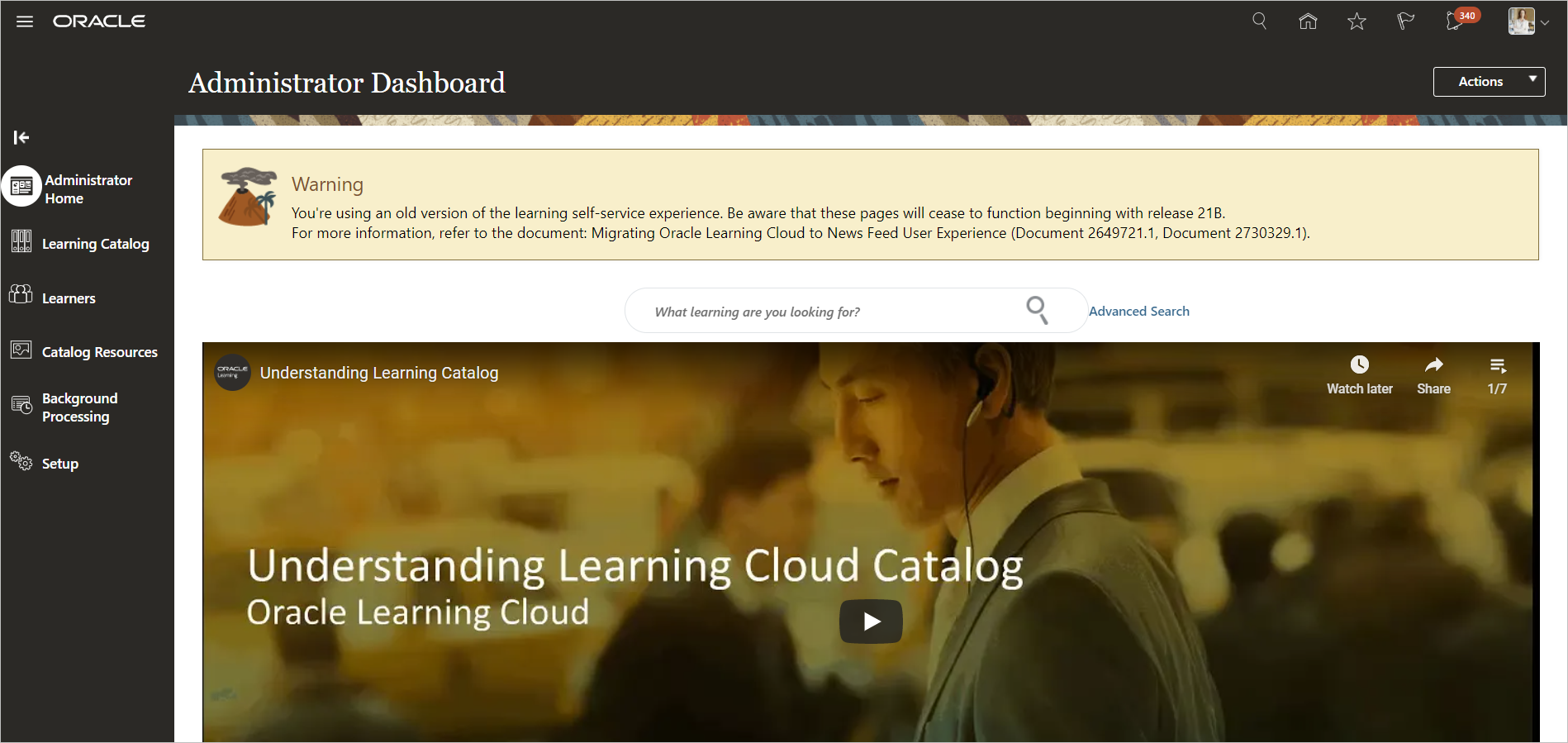The width and height of the screenshot is (1568, 743).
Task: Click the global search magnifier icon
Action: coord(1259,21)
